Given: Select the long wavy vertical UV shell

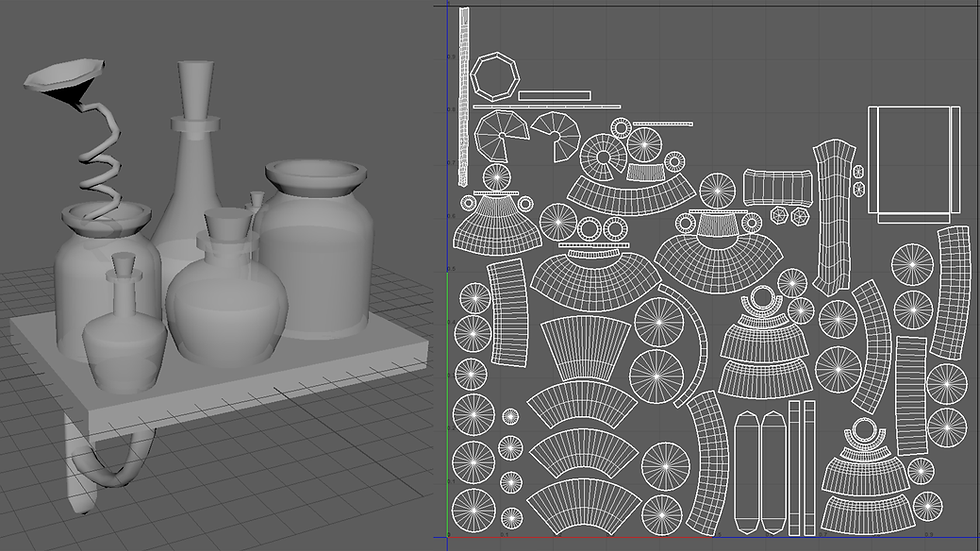Looking at the screenshot, I should pos(834,217).
